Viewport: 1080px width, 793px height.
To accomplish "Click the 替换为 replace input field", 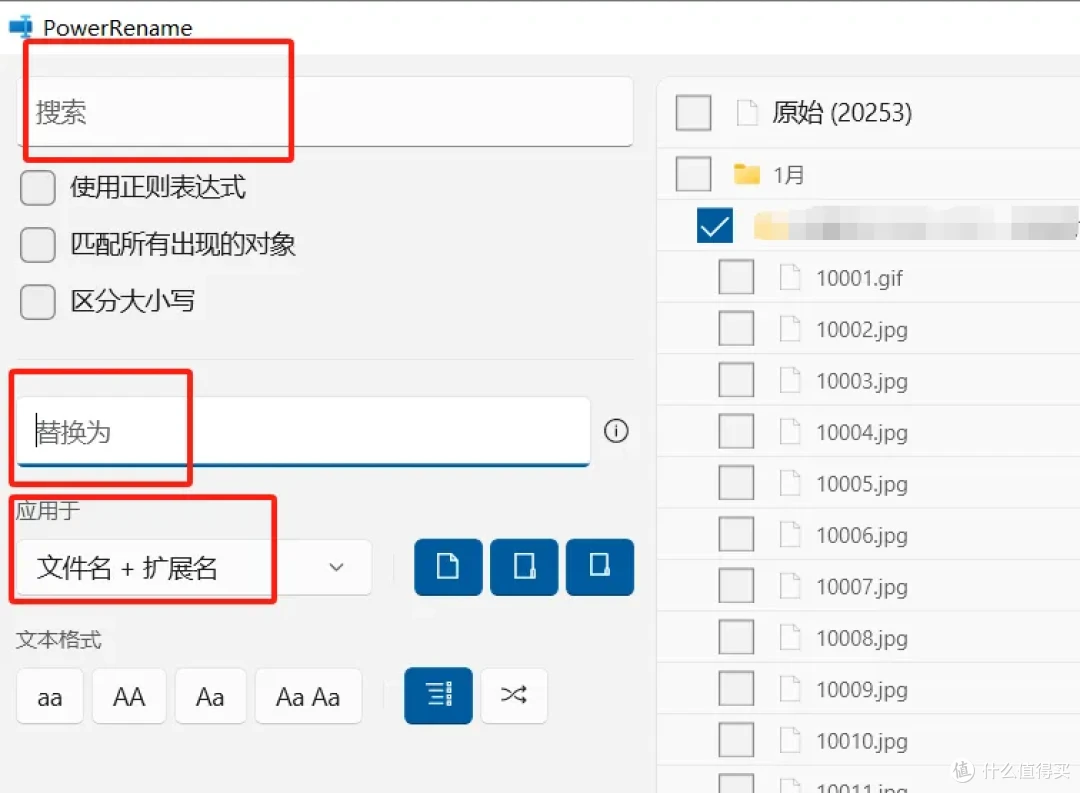I will tap(304, 431).
